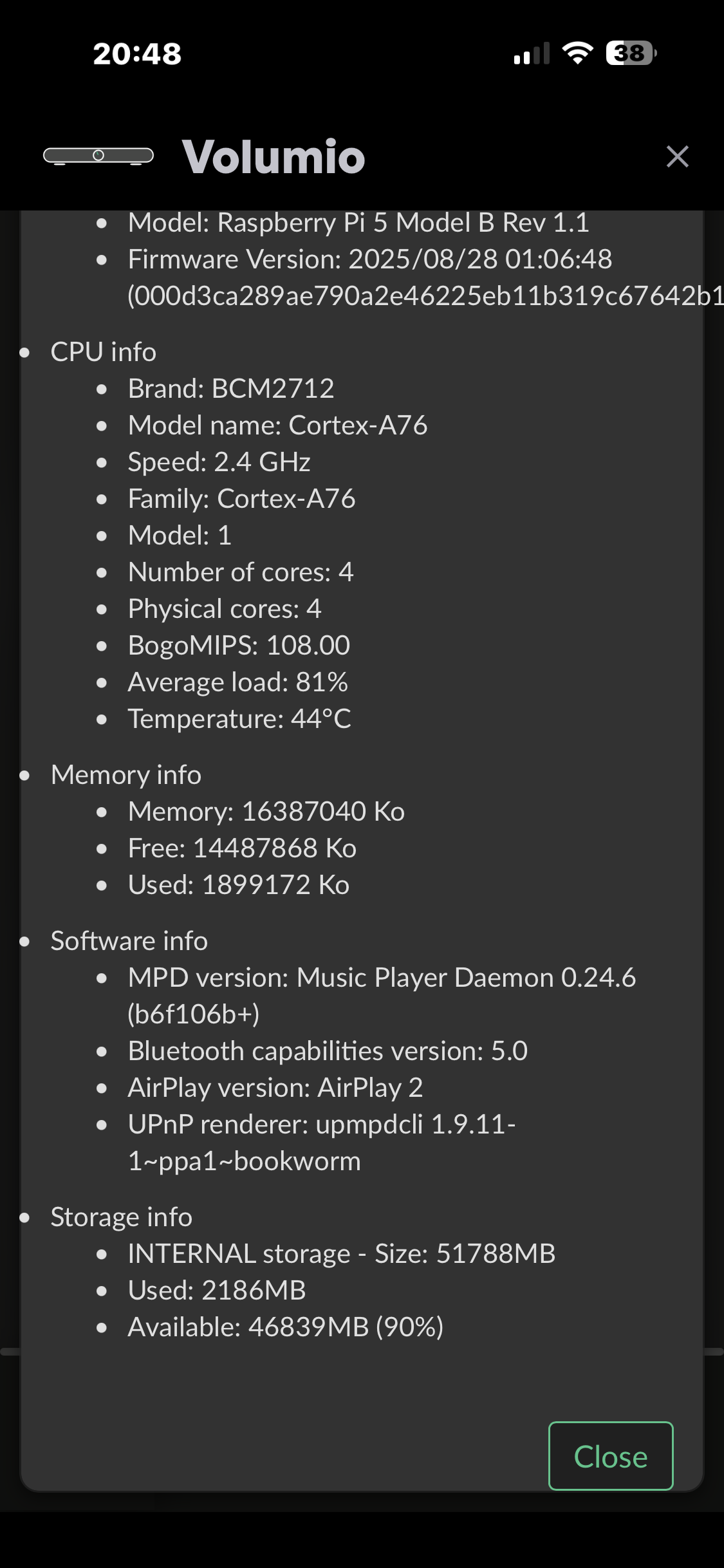Tap the Firmware Version entry
Screen dimensions: 724x1568
(370, 260)
